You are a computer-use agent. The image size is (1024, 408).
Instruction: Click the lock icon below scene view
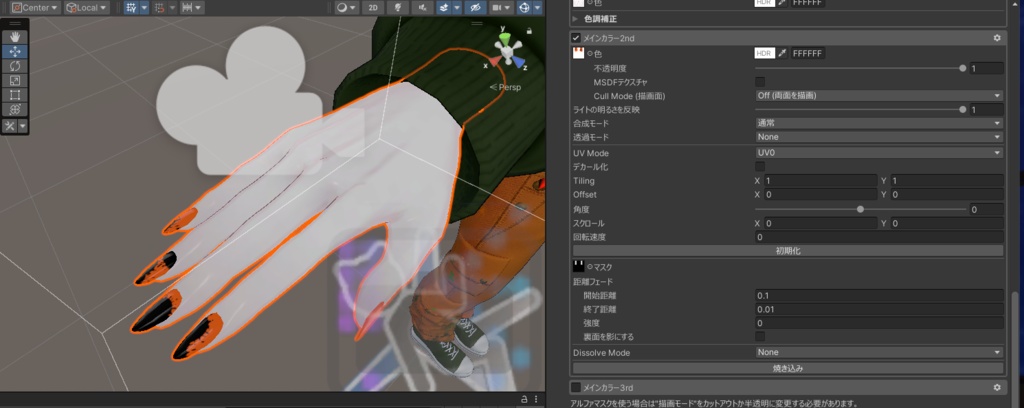coord(524,399)
